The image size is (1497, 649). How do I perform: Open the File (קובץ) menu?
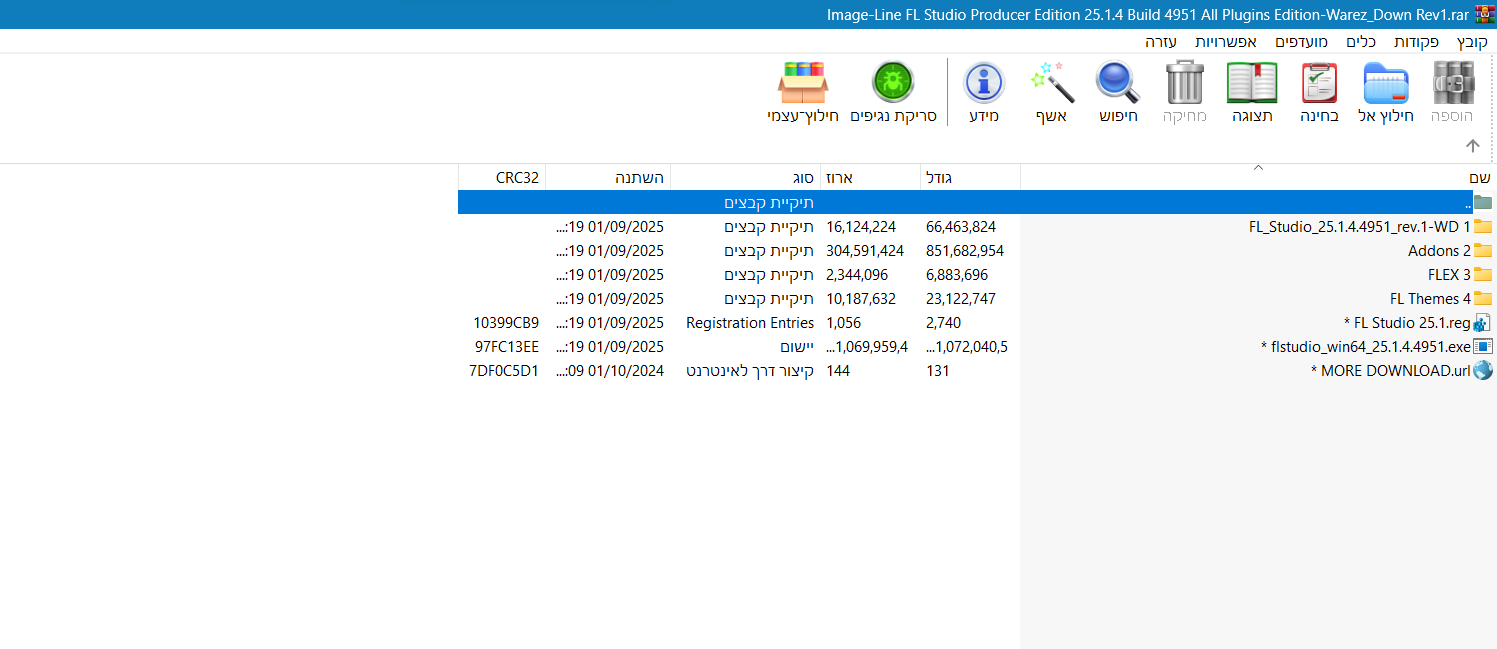click(1472, 42)
